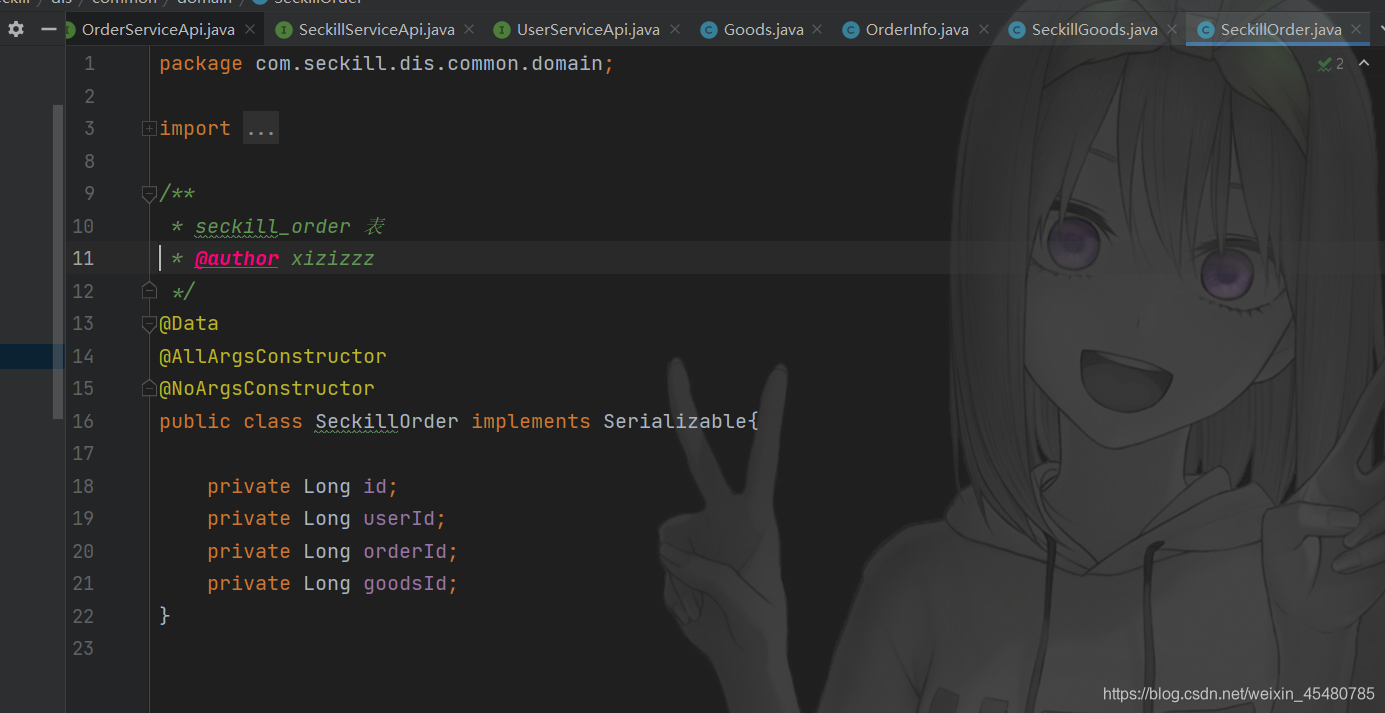
Task: Click the @Data annotation
Action: point(189,323)
